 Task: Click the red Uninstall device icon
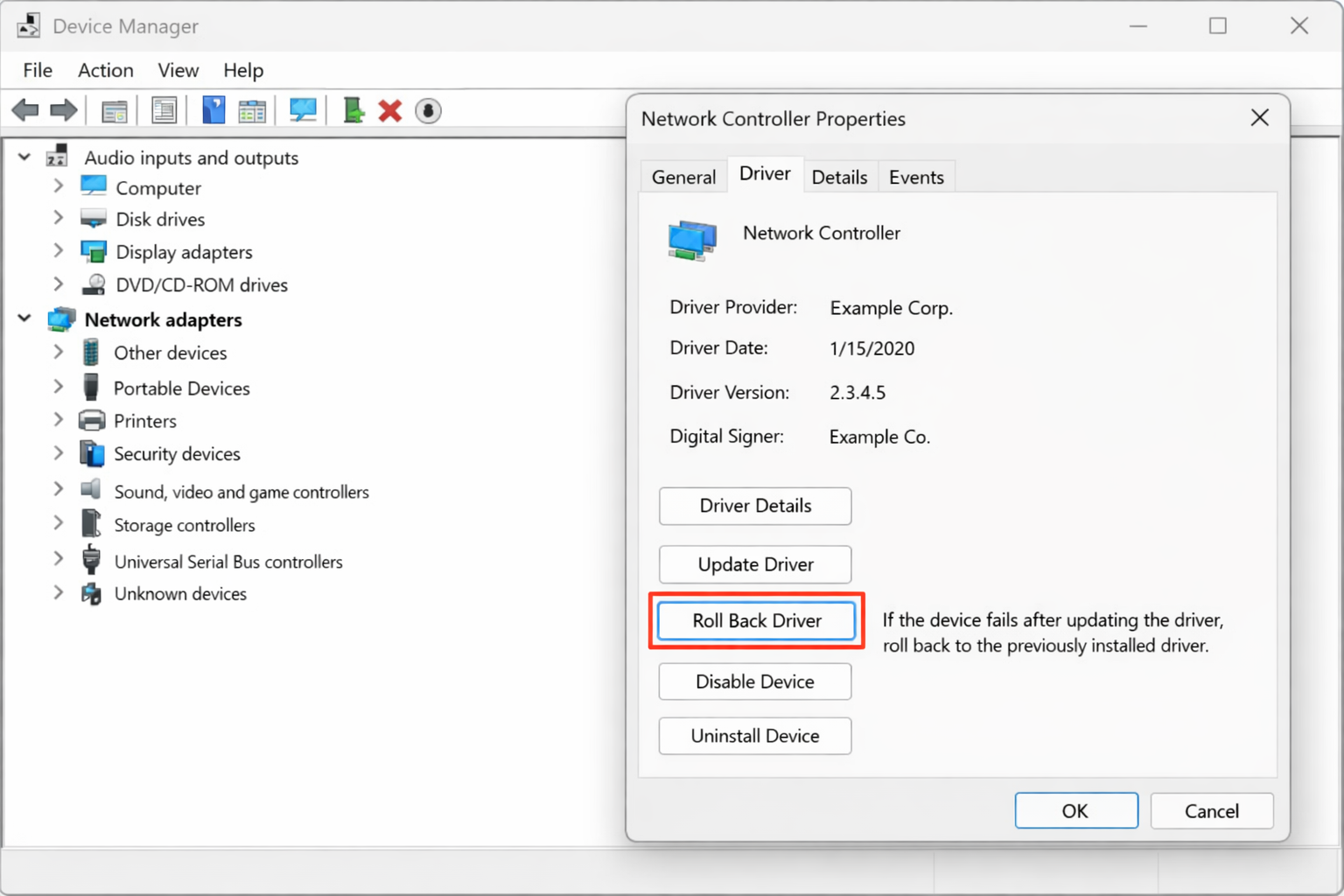click(389, 109)
